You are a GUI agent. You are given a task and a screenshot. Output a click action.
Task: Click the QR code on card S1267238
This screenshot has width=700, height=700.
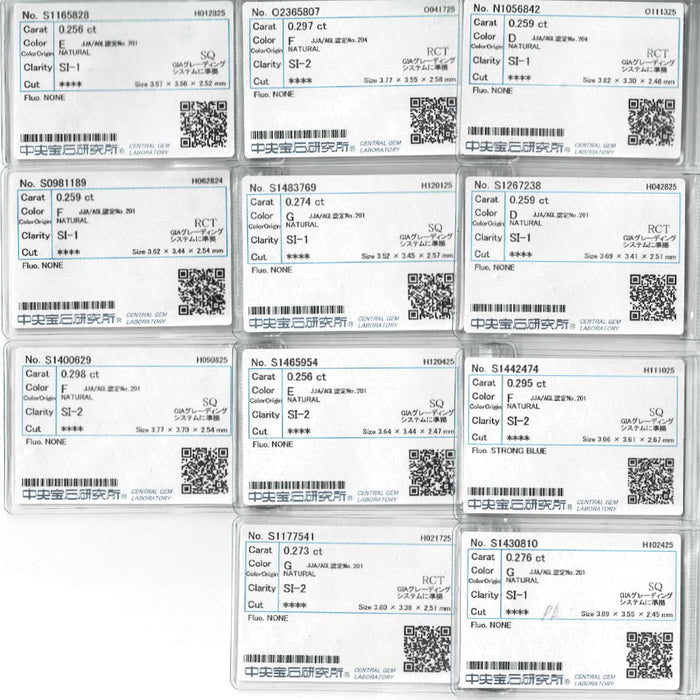tap(653, 298)
